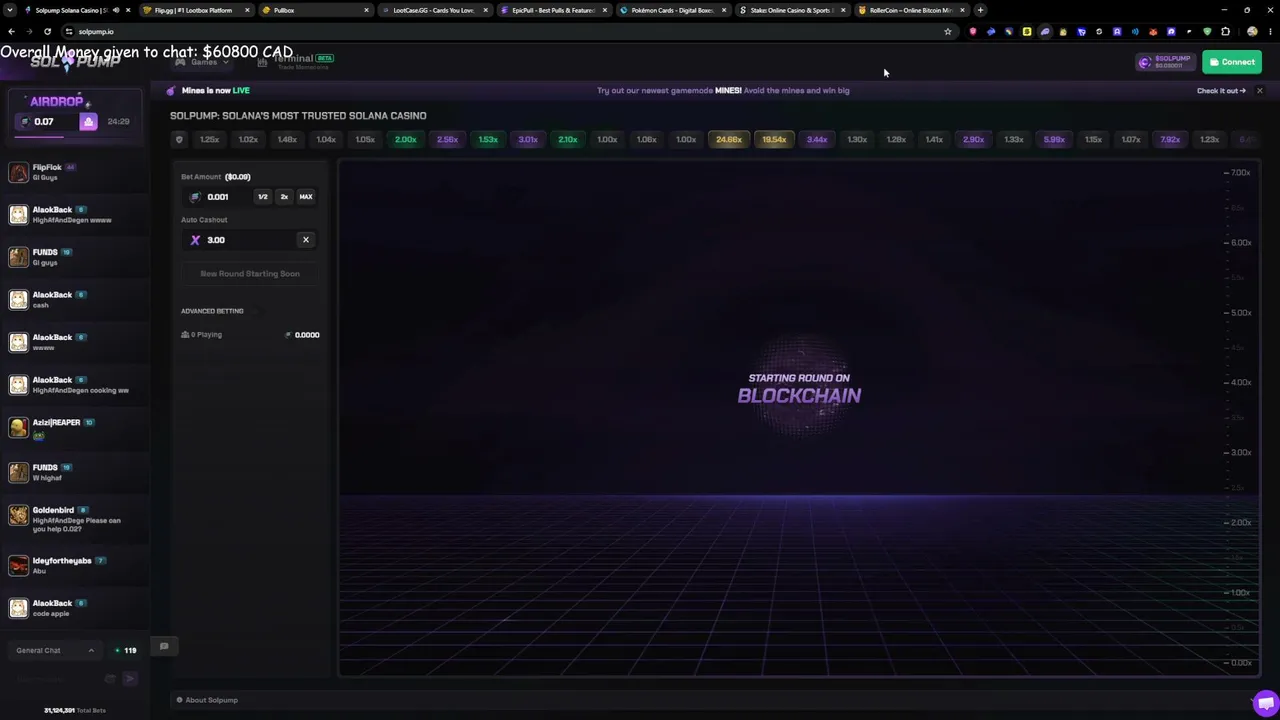Click the shield icon beside crash history
The width and height of the screenshot is (1280, 720).
click(x=179, y=139)
